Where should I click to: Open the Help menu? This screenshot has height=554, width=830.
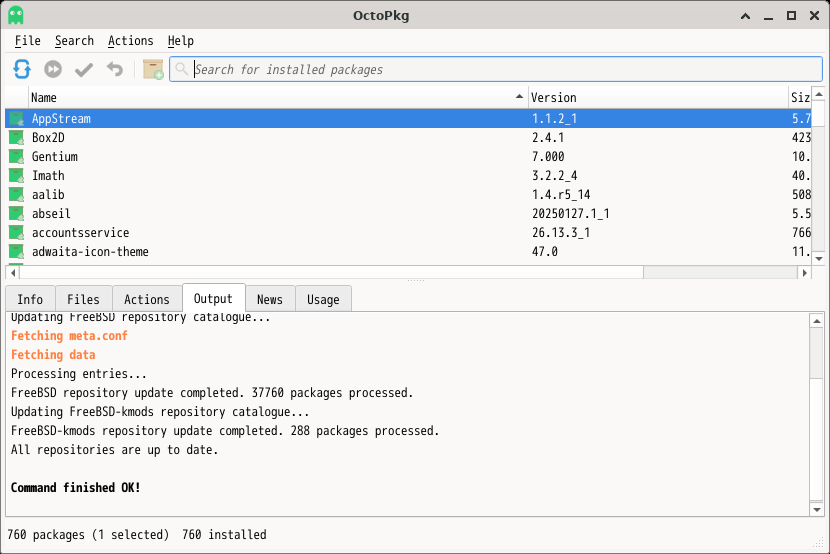181,41
